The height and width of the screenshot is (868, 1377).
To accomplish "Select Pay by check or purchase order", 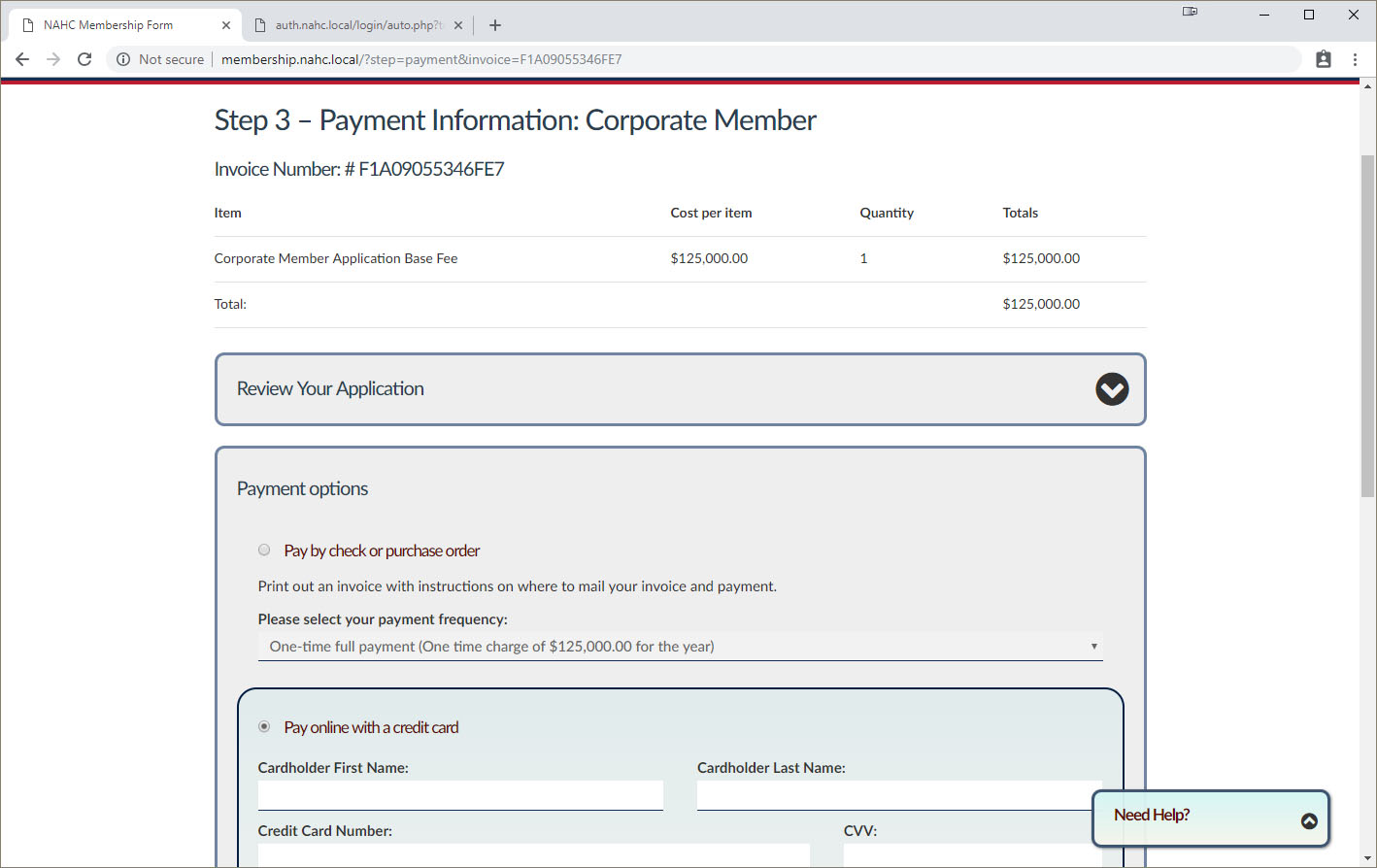I will coord(264,551).
